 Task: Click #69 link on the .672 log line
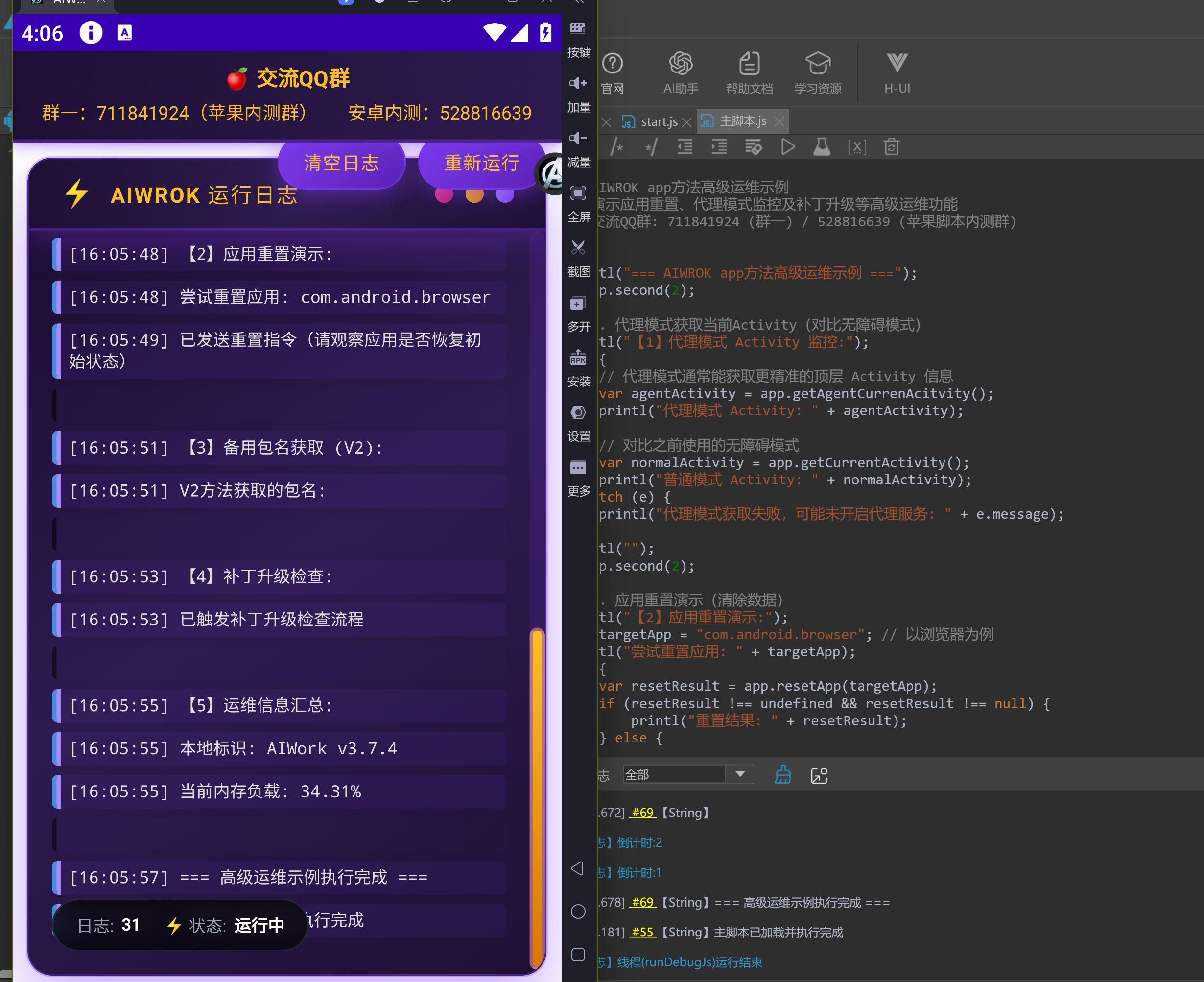[x=642, y=813]
